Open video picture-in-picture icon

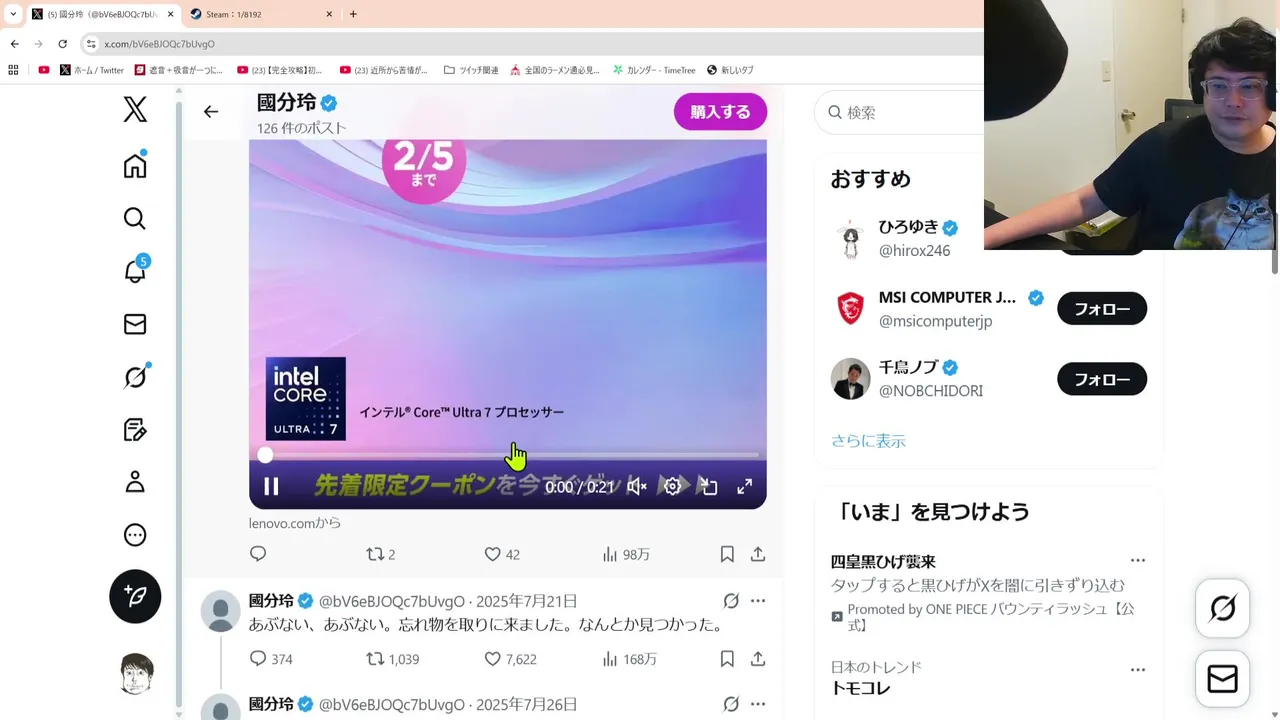coord(709,487)
